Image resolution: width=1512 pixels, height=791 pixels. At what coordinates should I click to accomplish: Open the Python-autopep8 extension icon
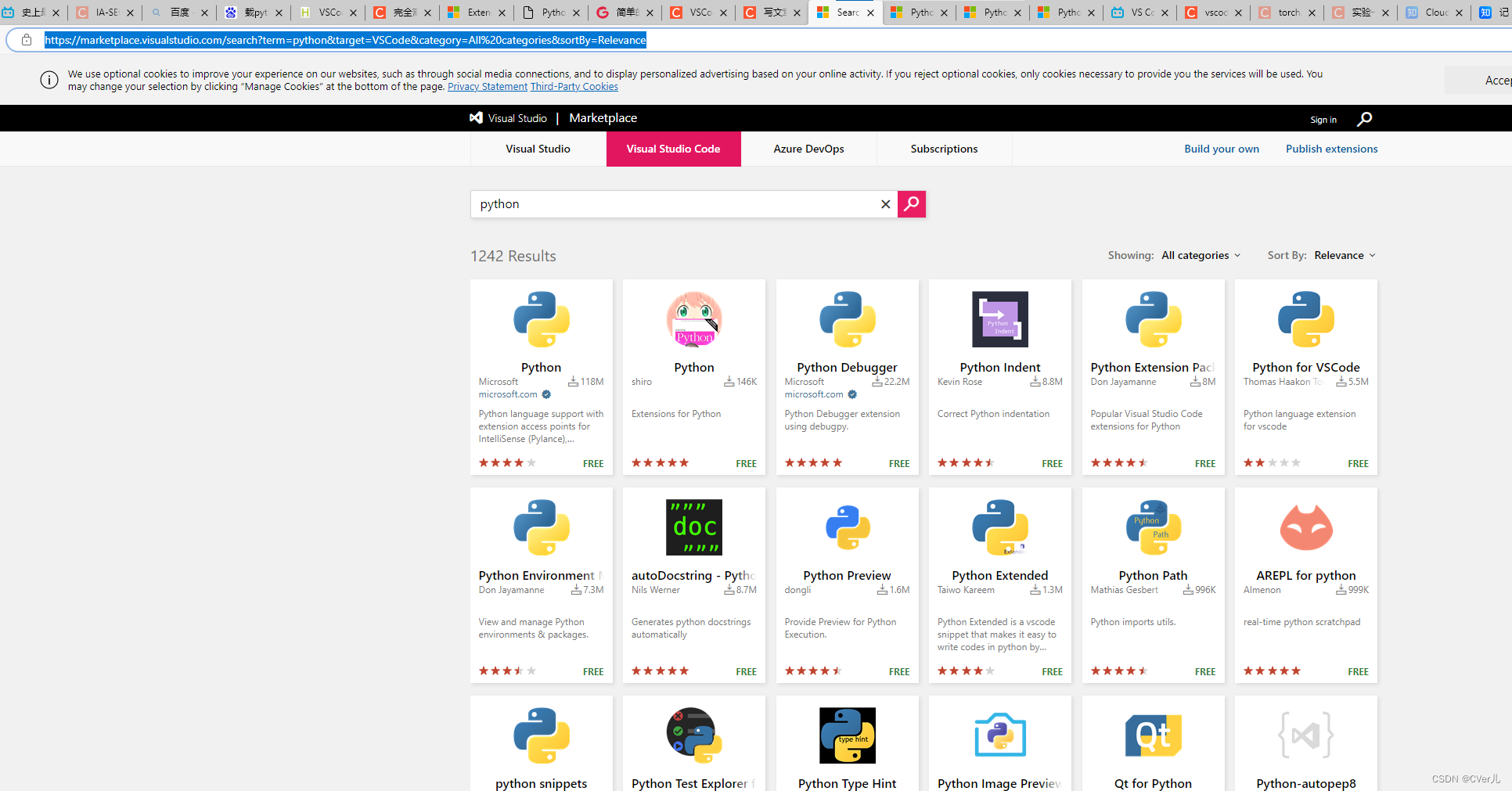tap(1306, 735)
